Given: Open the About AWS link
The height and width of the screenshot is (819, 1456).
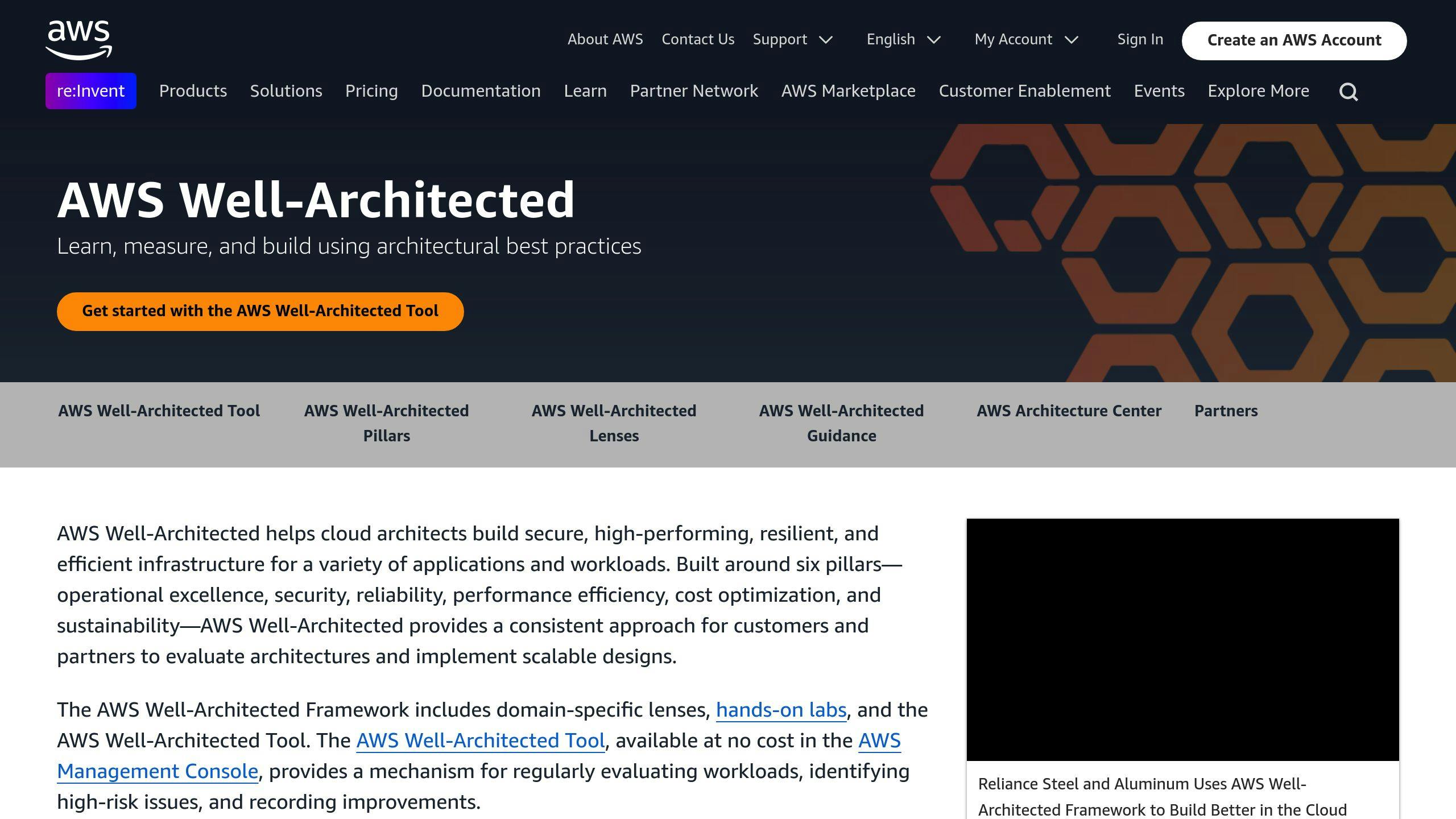Looking at the screenshot, I should click(605, 39).
